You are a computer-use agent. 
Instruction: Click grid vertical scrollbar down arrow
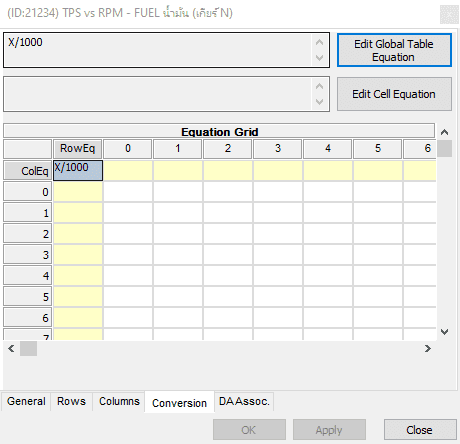[444, 332]
